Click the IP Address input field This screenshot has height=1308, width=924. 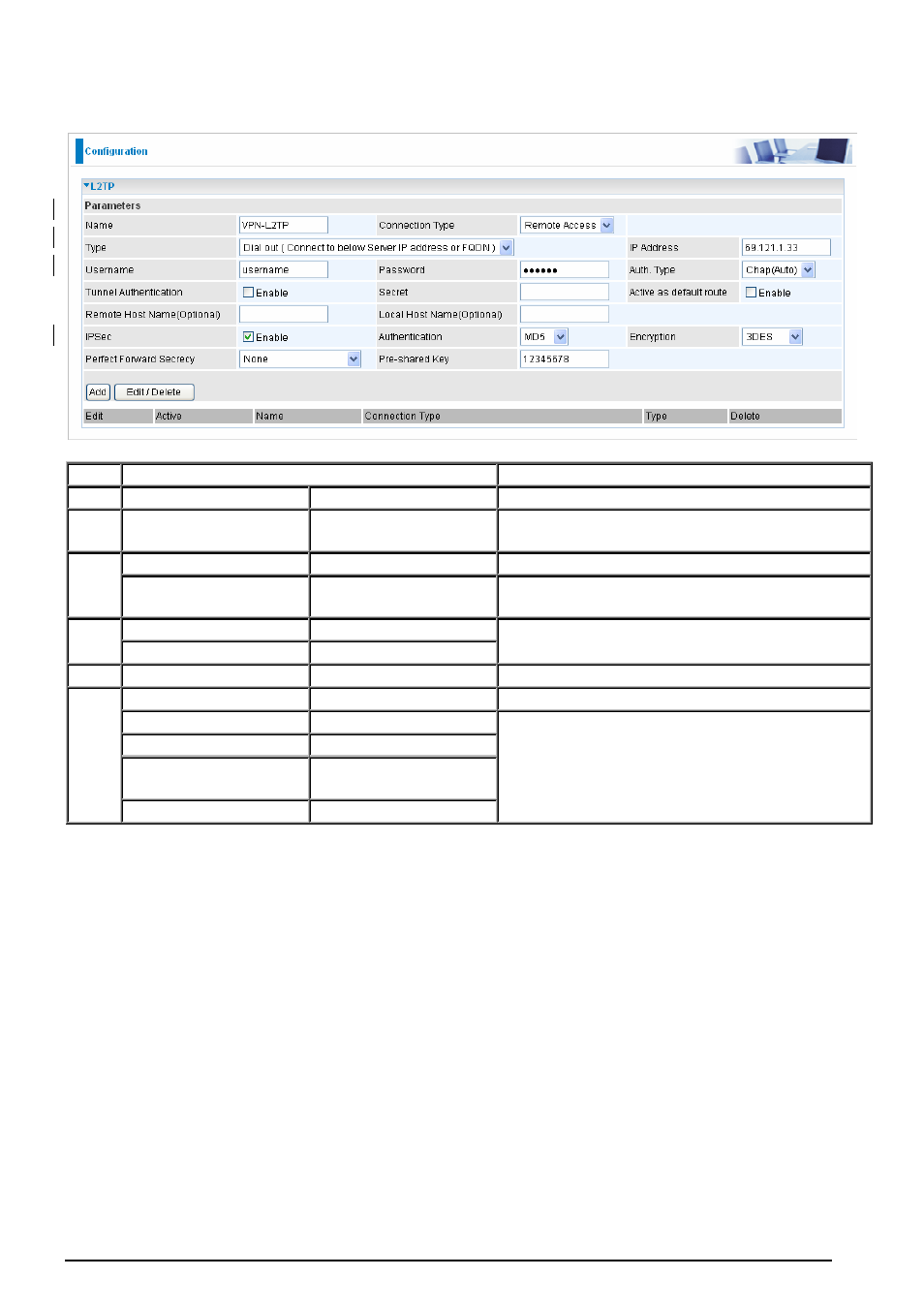point(786,247)
